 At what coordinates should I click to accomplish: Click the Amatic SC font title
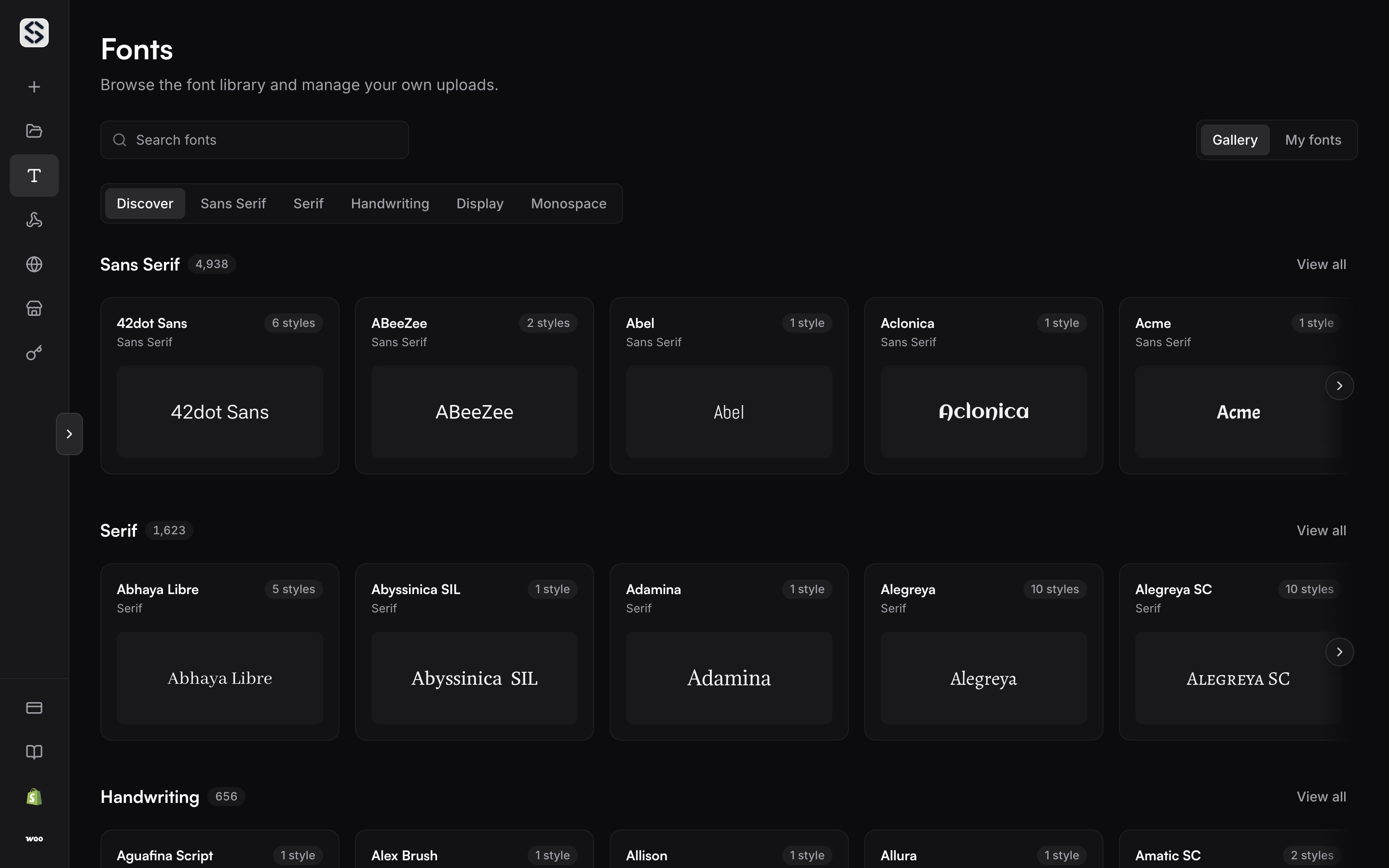(x=1168, y=855)
